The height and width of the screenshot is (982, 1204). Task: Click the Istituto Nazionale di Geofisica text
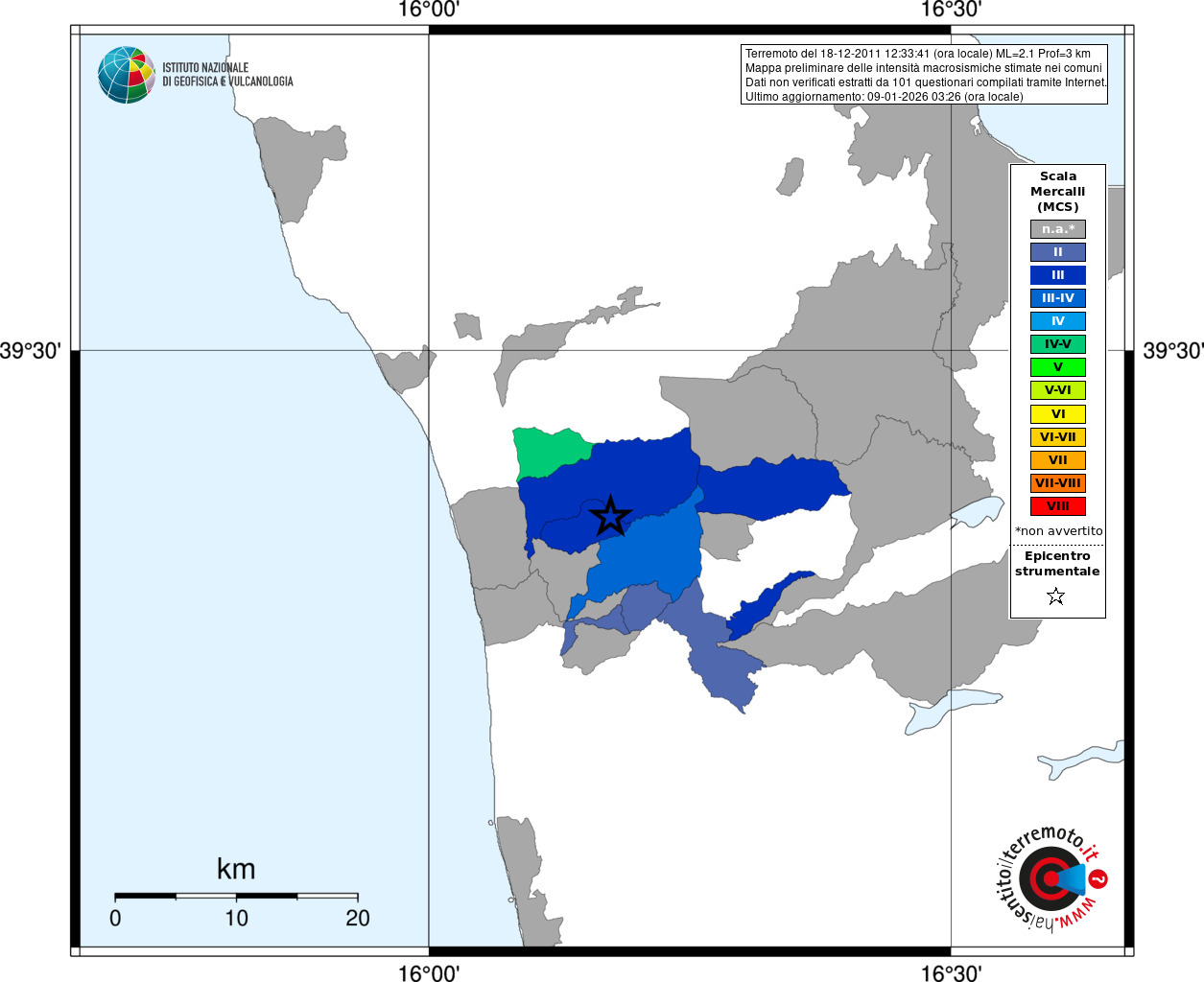pos(227,75)
